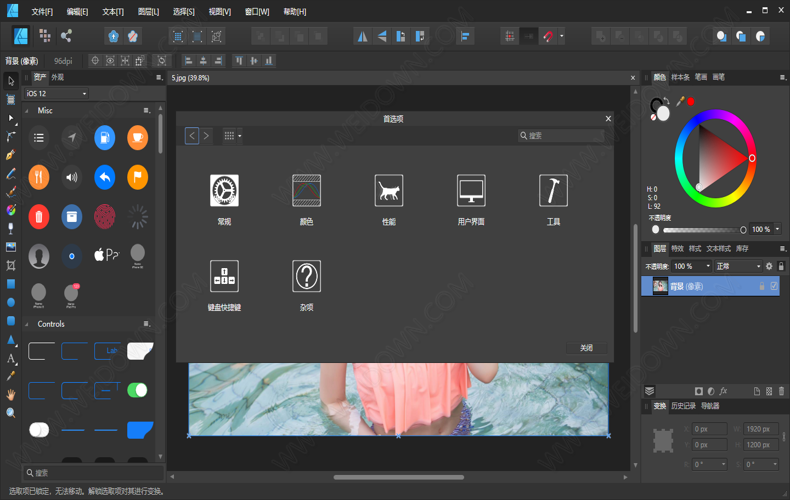The height and width of the screenshot is (500, 790).
Task: Open the iOS 12 assets dropdown
Action: tap(56, 93)
